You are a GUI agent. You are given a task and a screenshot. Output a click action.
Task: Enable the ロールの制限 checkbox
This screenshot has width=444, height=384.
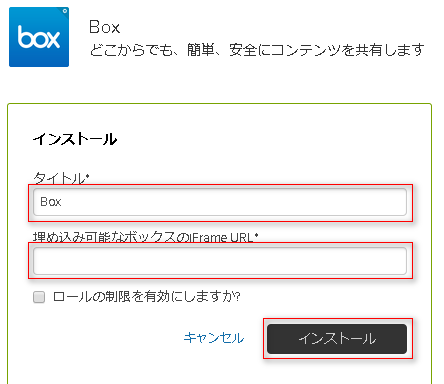(x=39, y=297)
